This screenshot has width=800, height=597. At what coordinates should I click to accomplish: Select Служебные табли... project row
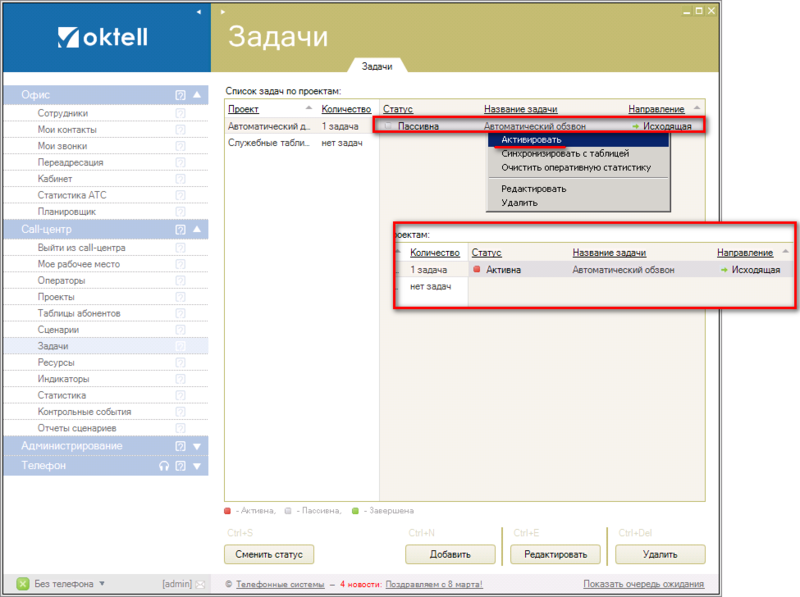302,143
